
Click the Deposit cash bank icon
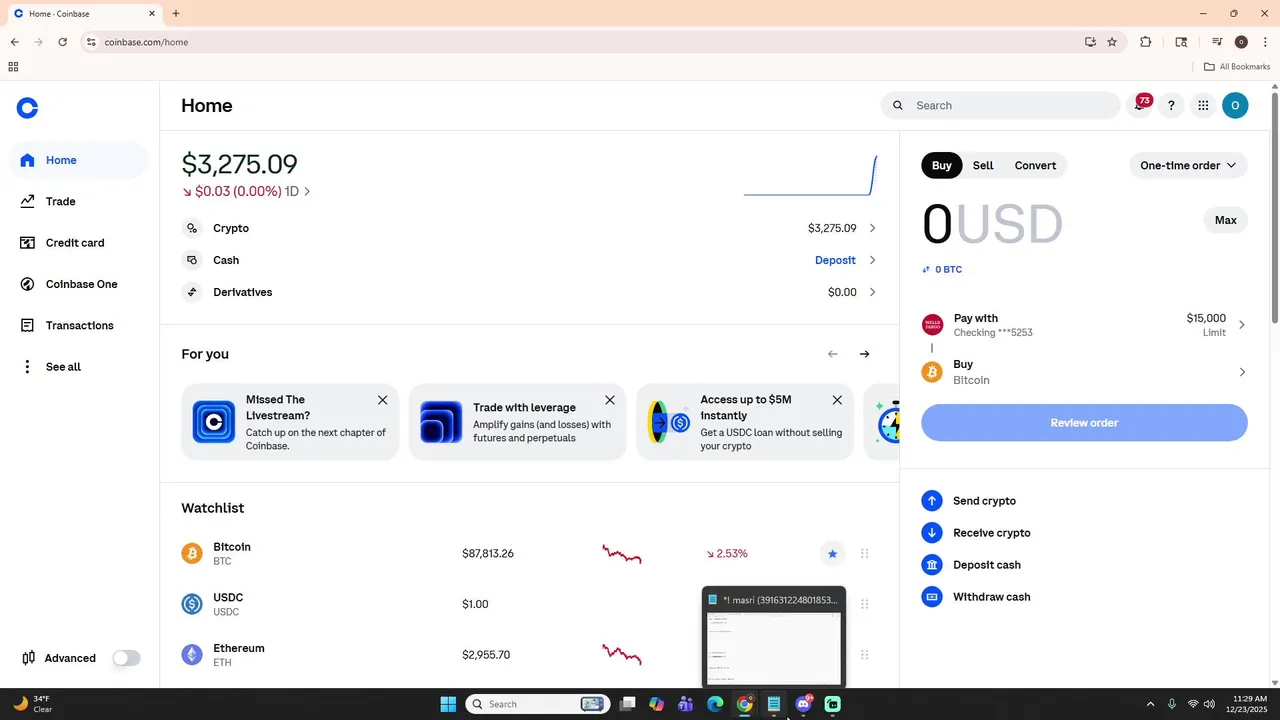click(x=932, y=565)
